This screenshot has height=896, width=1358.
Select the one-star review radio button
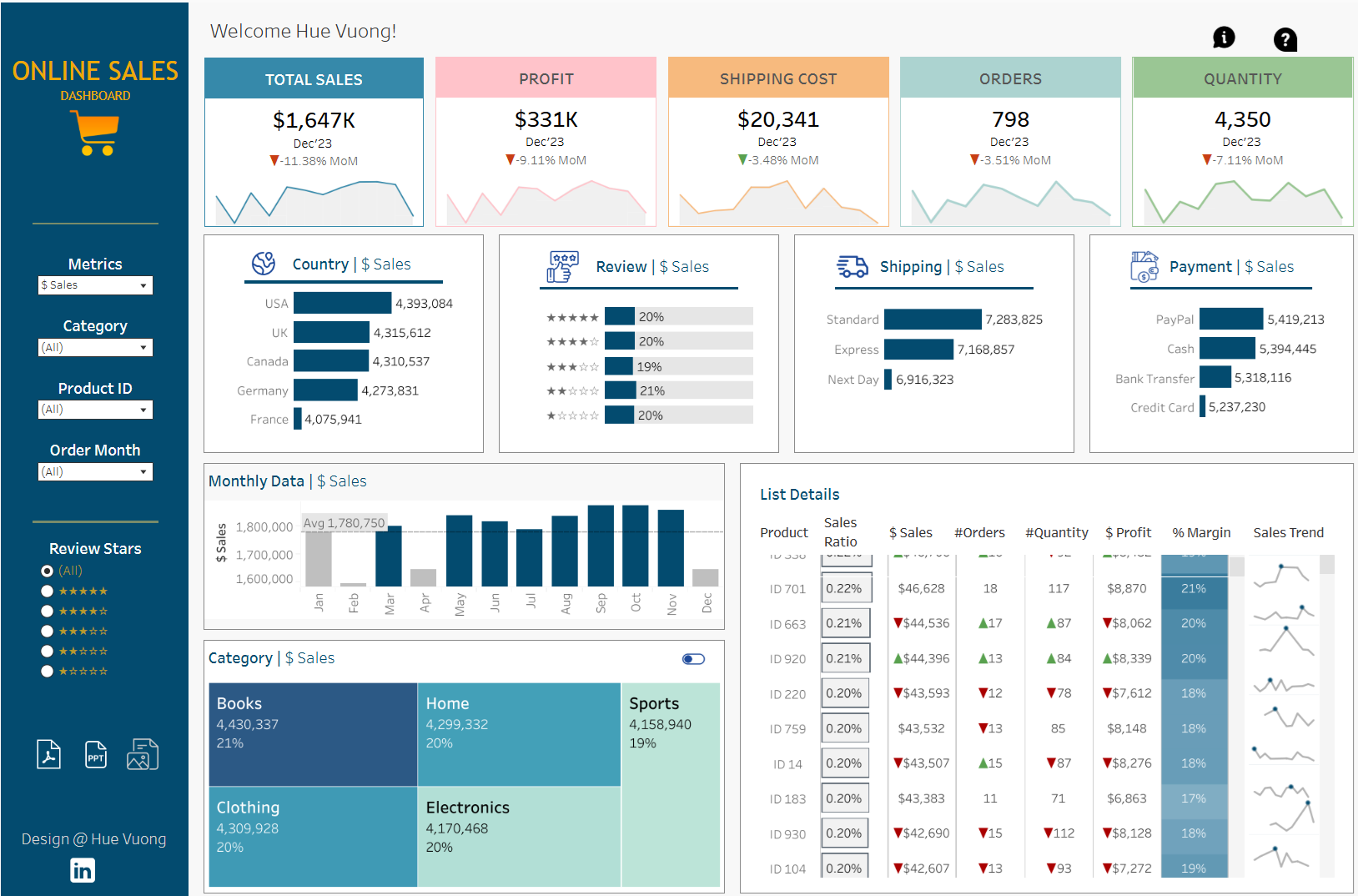(48, 671)
